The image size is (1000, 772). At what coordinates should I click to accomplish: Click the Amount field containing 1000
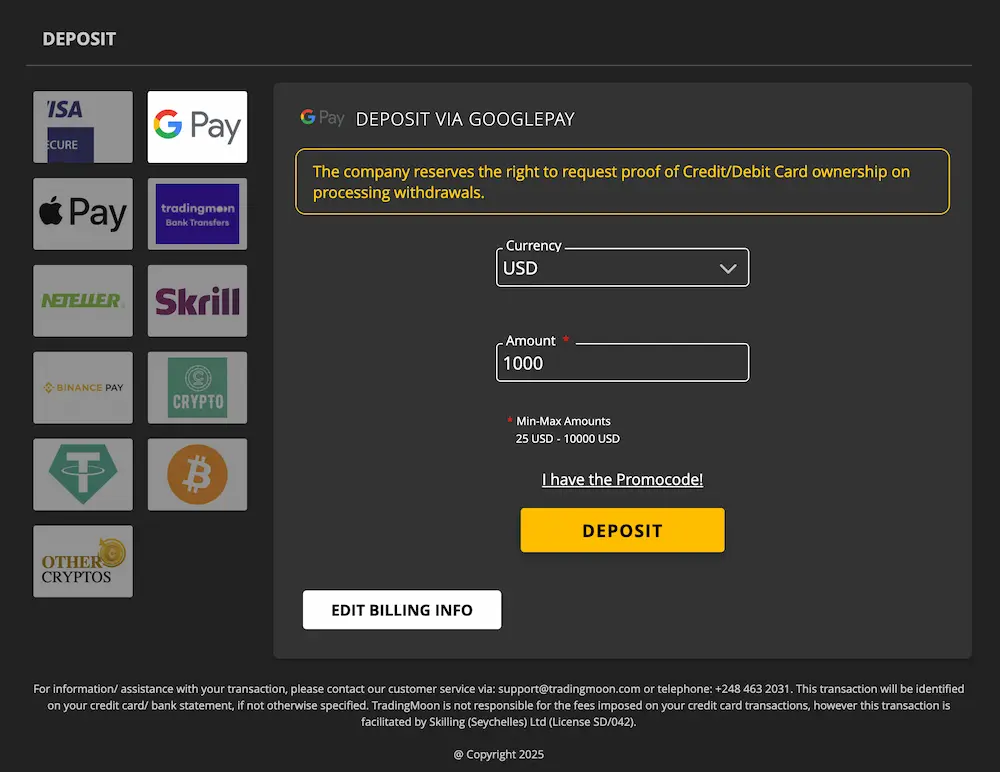coord(622,362)
